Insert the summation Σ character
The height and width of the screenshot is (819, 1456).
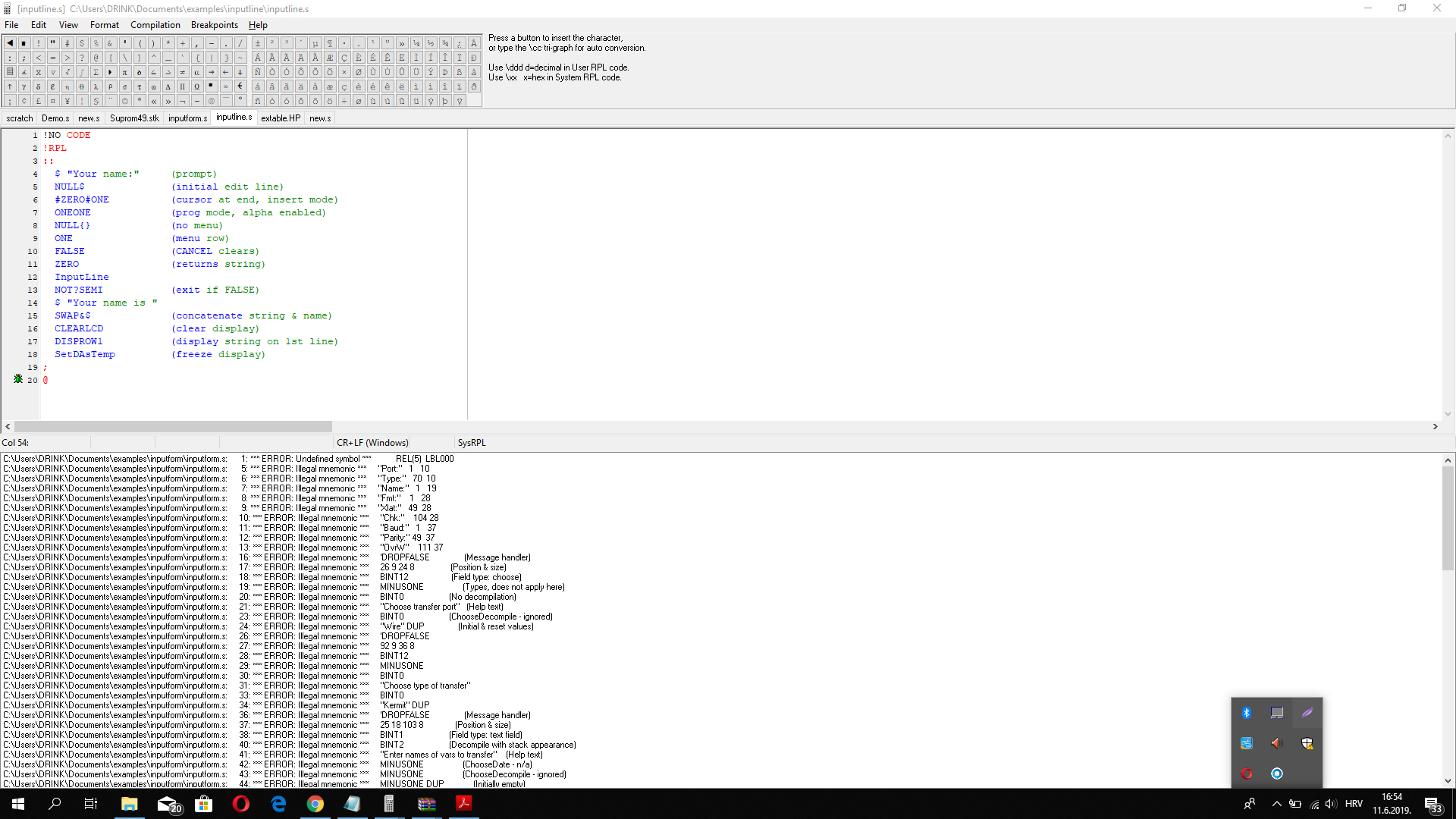point(96,72)
